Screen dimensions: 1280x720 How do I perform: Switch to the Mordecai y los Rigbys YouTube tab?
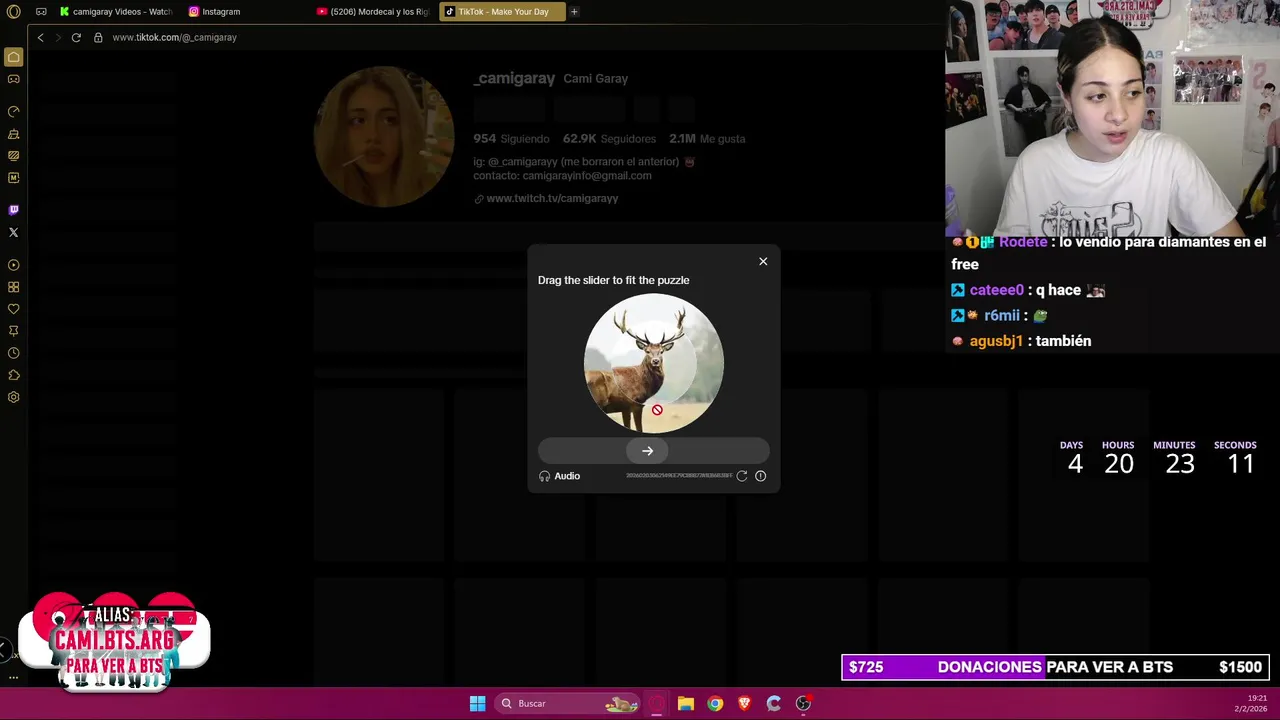tap(373, 12)
